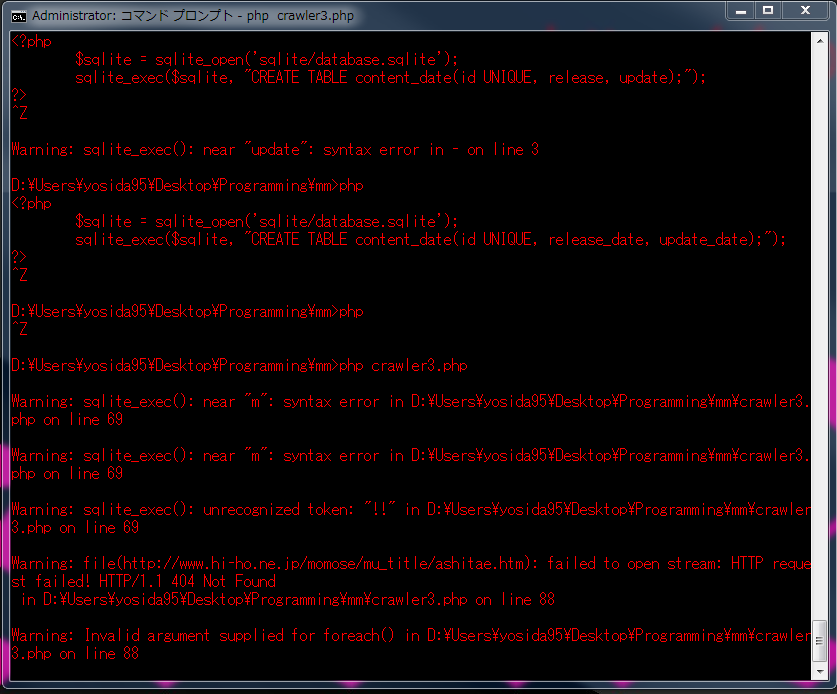Click the 'unrecognized token' warning line
The height and width of the screenshot is (694, 837).
[300, 510]
